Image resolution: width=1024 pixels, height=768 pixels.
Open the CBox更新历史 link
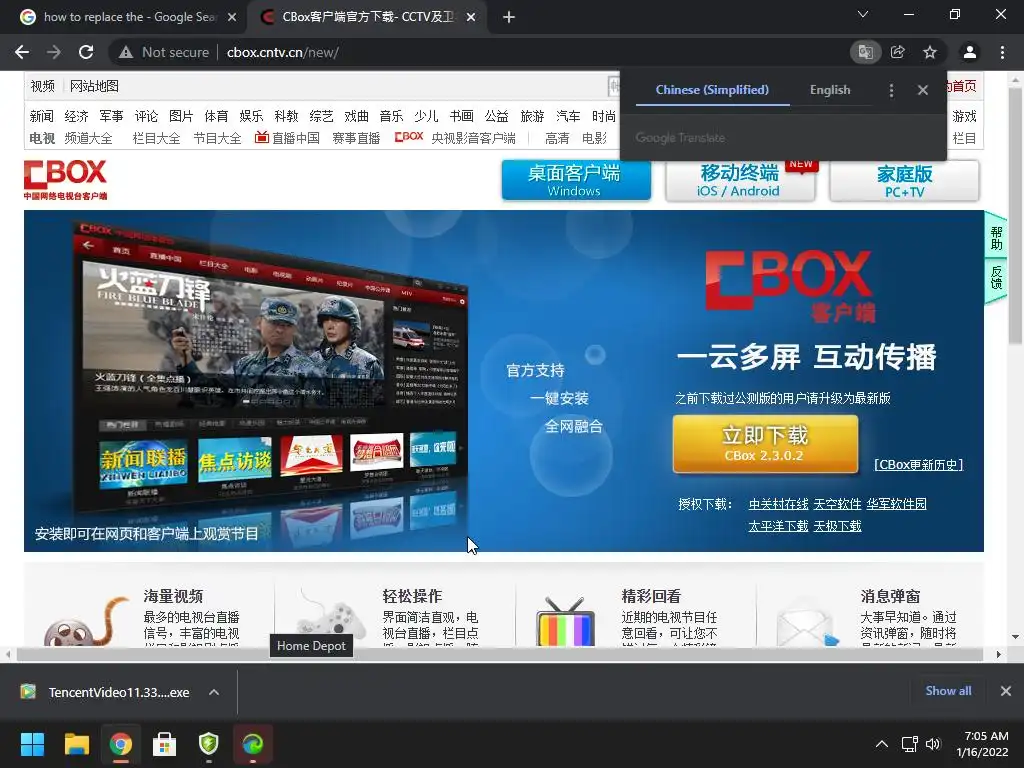coord(918,464)
